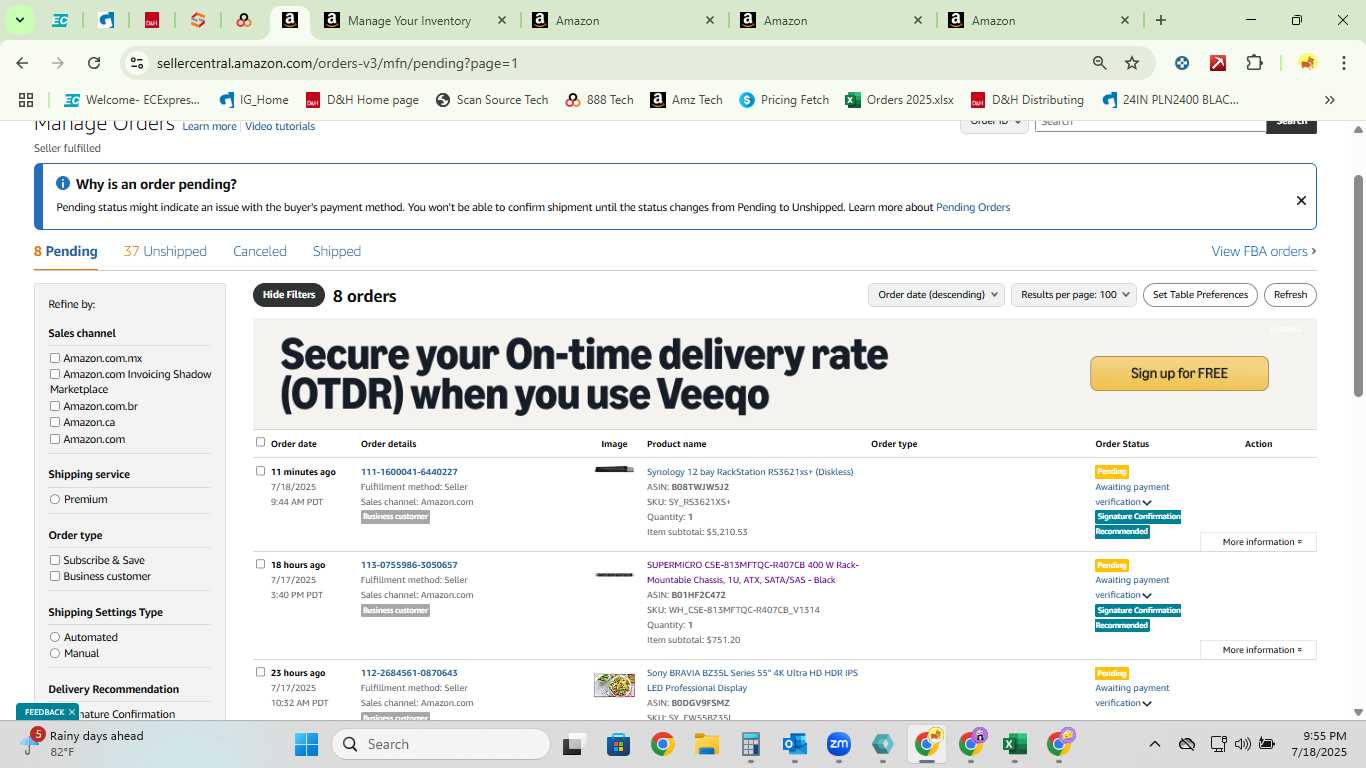The height and width of the screenshot is (768, 1366).
Task: Open Orders 2025.xlsx bookmark
Action: tap(899, 100)
